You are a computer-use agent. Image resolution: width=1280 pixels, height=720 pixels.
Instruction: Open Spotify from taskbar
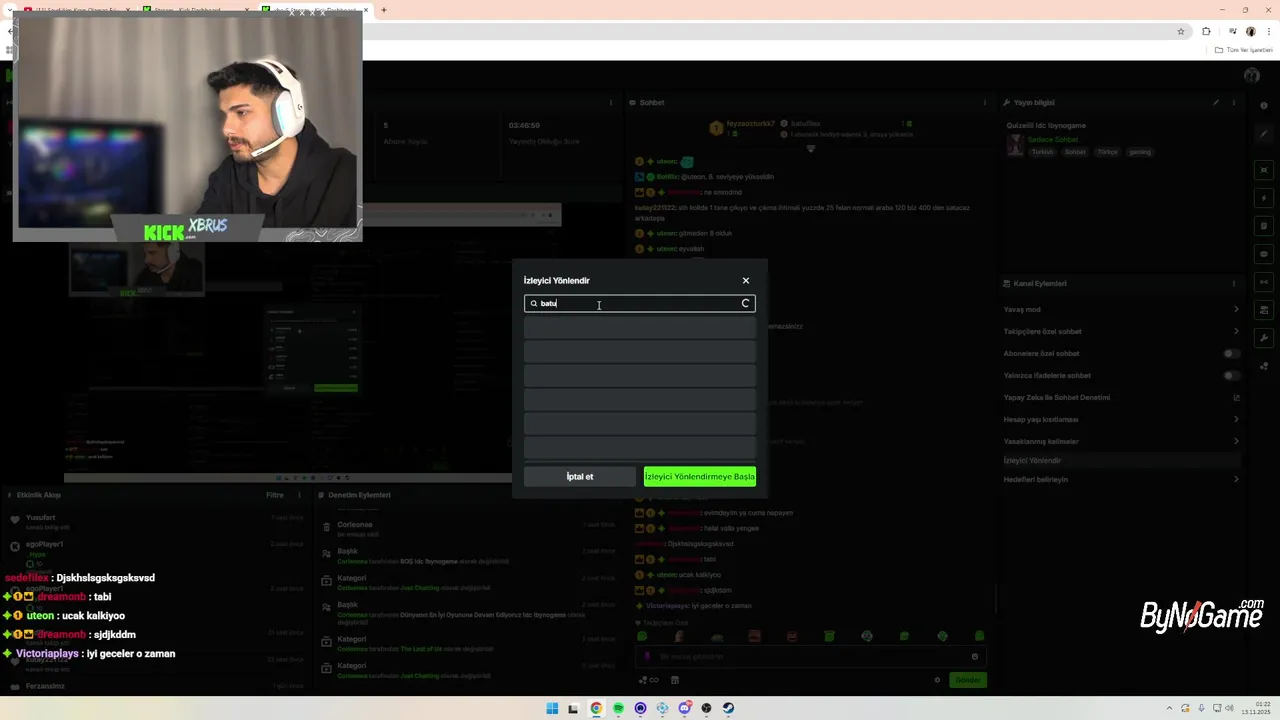point(618,709)
